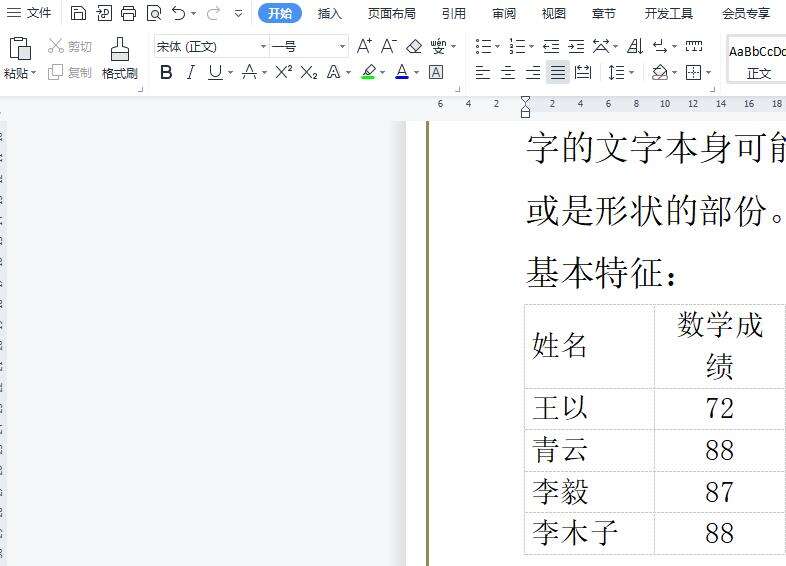786x566 pixels.
Task: Click the highlighter pen icon
Action: (x=368, y=72)
